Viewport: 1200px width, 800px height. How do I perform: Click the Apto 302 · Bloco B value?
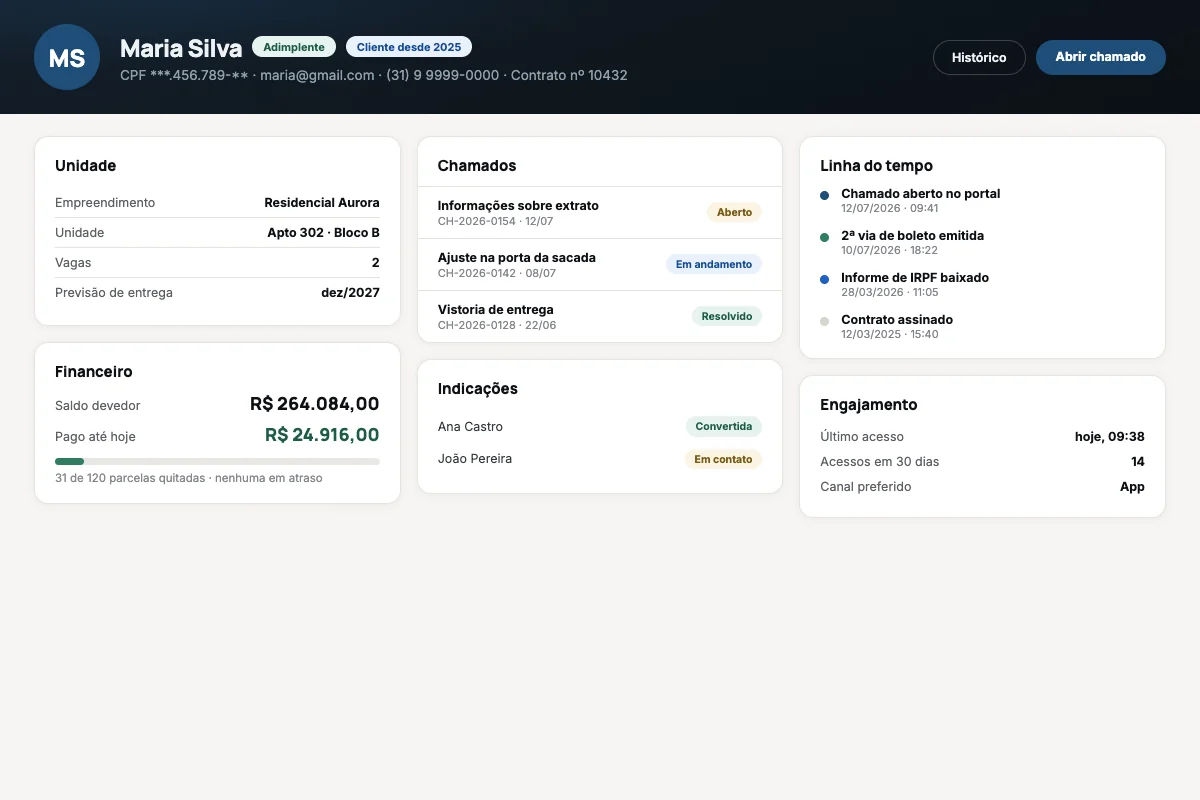[x=323, y=232]
